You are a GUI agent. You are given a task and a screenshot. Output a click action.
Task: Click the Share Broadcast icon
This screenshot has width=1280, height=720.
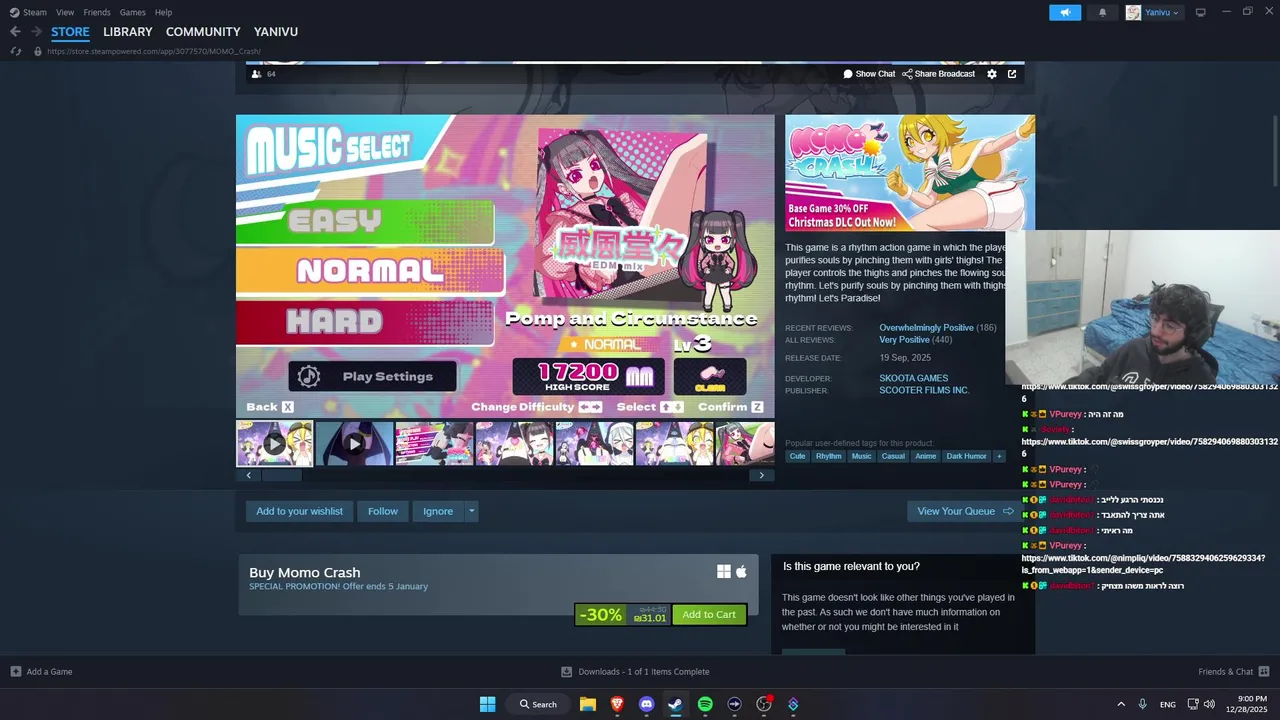(907, 74)
